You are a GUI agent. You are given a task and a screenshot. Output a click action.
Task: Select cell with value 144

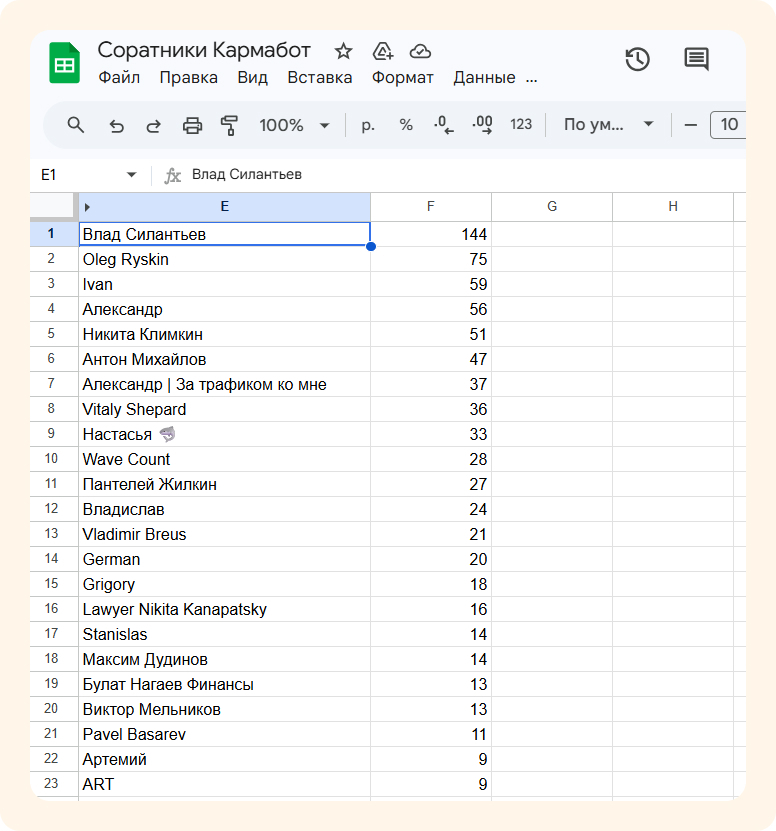pos(431,234)
